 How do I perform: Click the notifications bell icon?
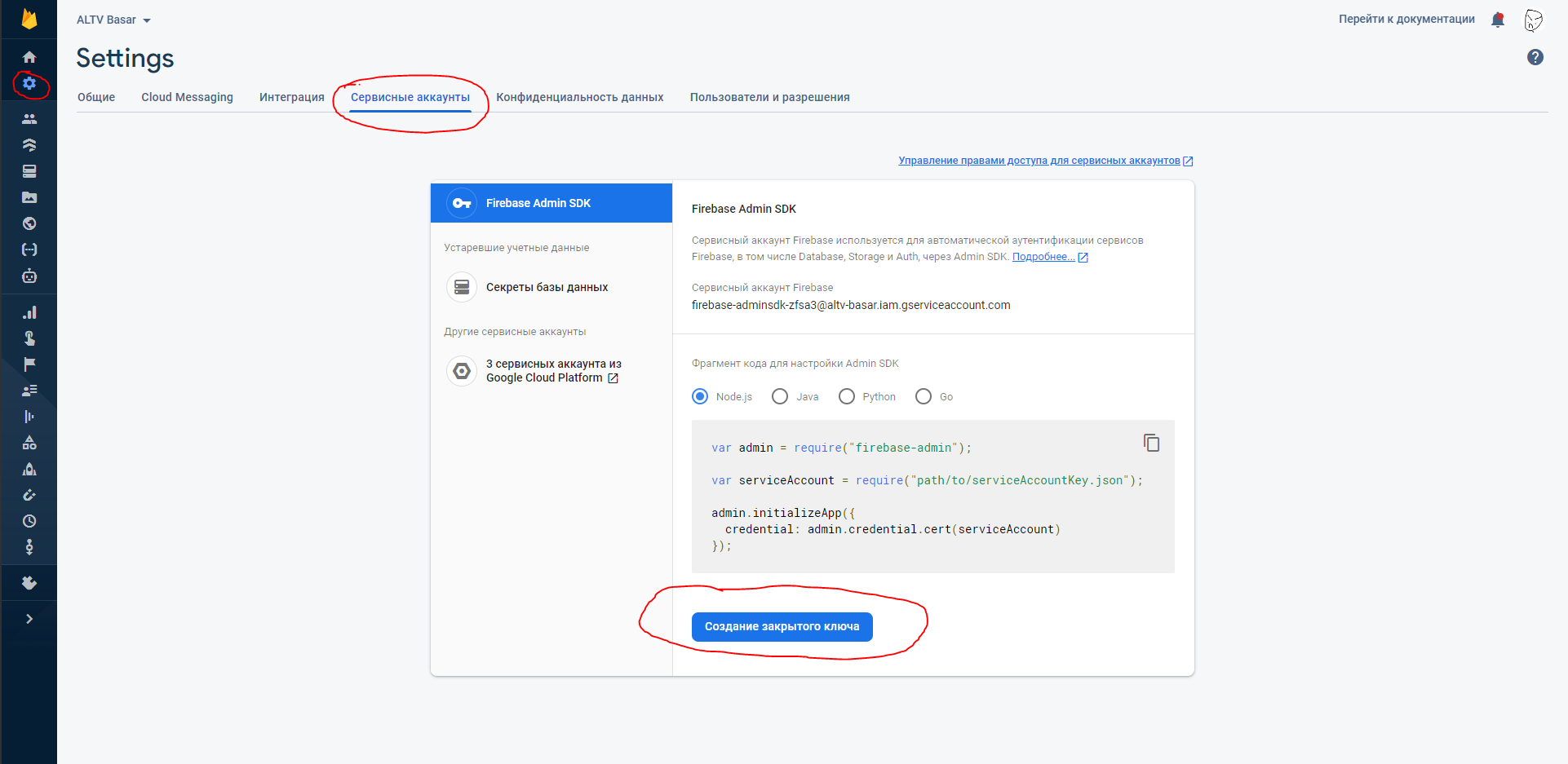[x=1498, y=20]
